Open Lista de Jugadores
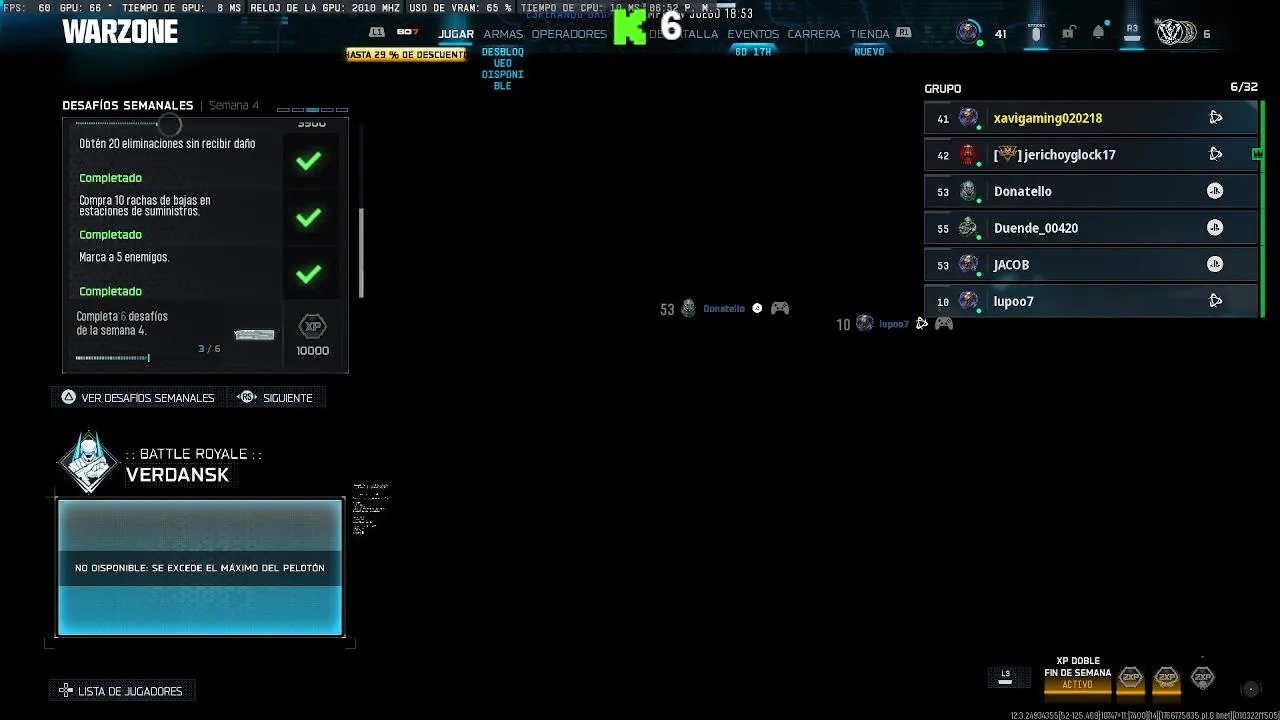Screen dimensions: 1280x720 pyautogui.click(x=121, y=691)
